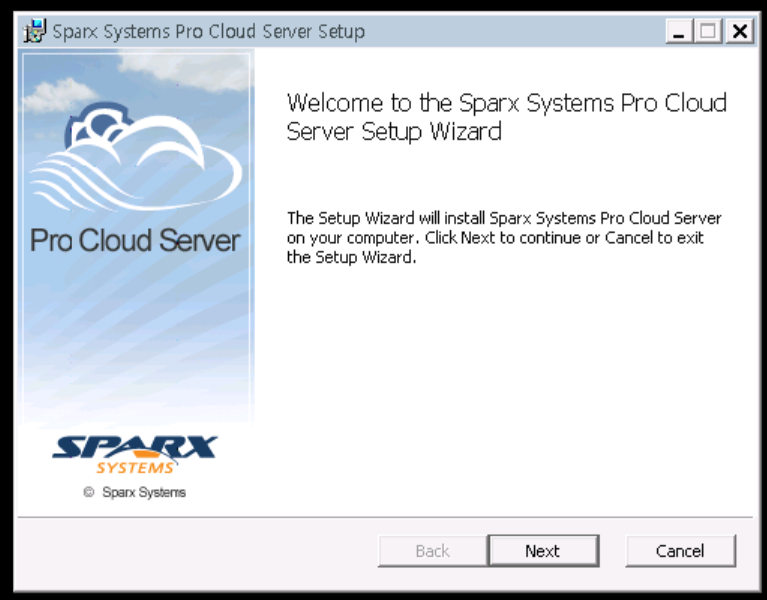Open the installer icon in title bar
The height and width of the screenshot is (600, 767).
pyautogui.click(x=35, y=31)
